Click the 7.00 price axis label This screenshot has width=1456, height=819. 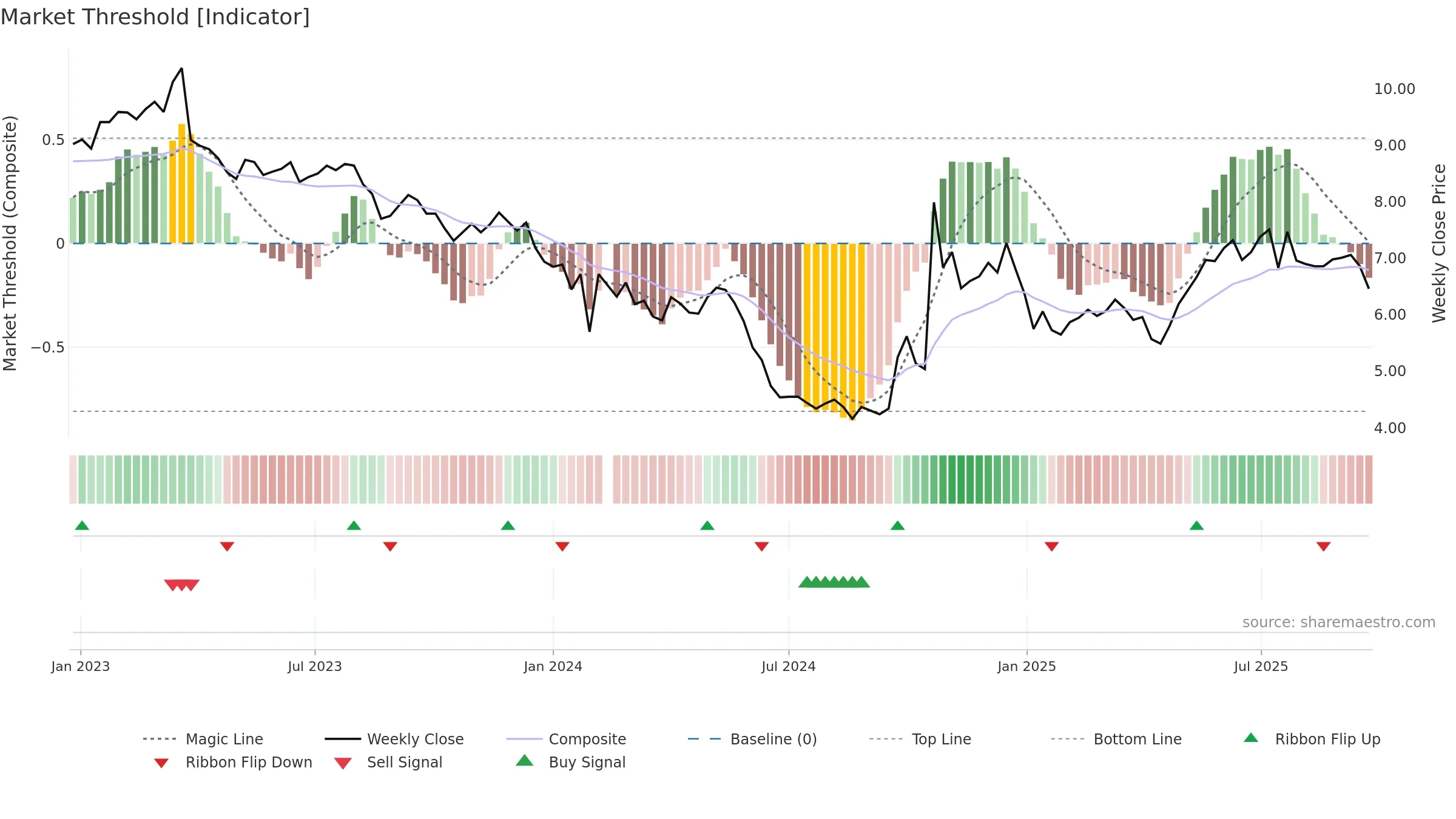point(1390,258)
